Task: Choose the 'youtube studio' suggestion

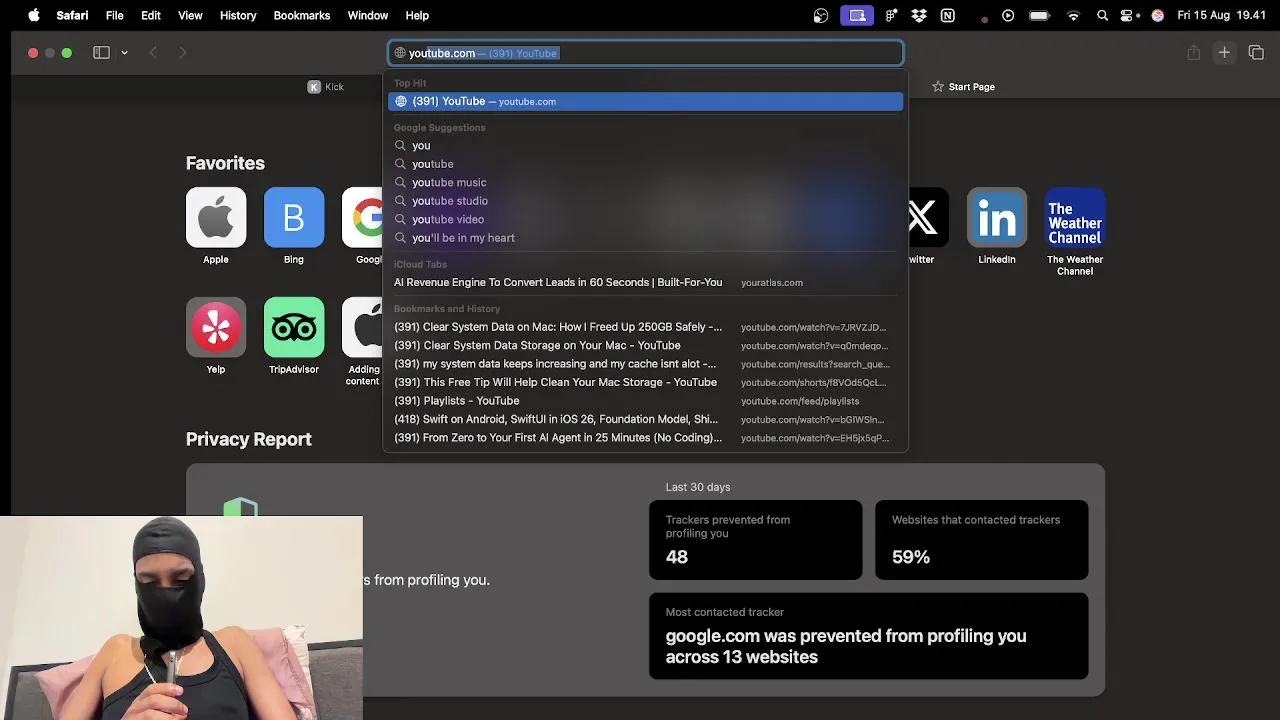Action: click(646, 201)
